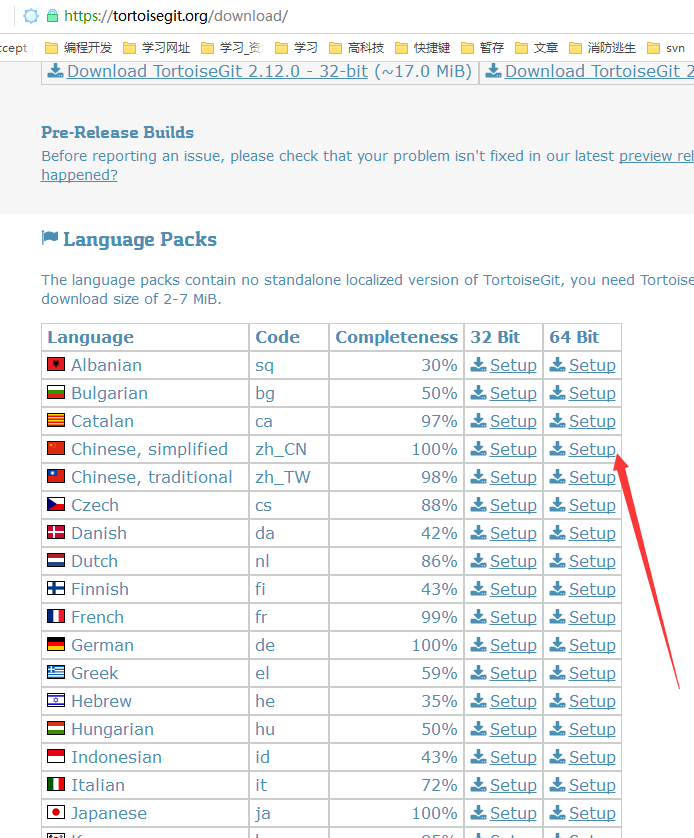Open the 高科技 bookmarks folder
694x838 pixels.
point(356,48)
